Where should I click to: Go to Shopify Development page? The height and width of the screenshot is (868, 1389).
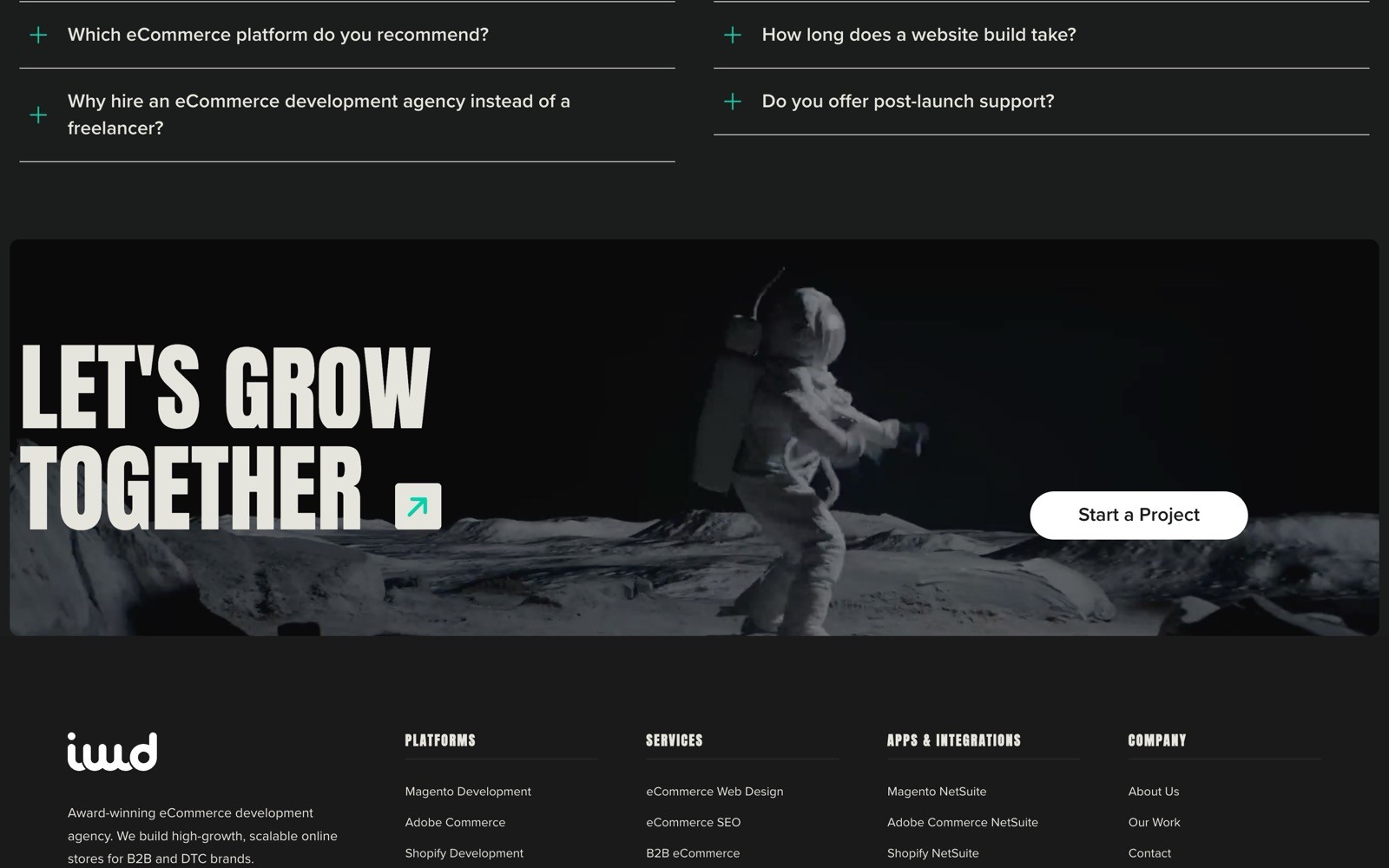(x=464, y=853)
